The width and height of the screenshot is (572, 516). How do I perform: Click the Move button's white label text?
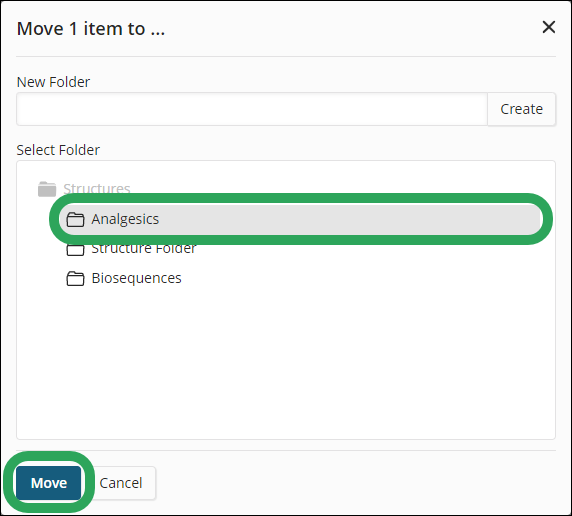point(49,483)
